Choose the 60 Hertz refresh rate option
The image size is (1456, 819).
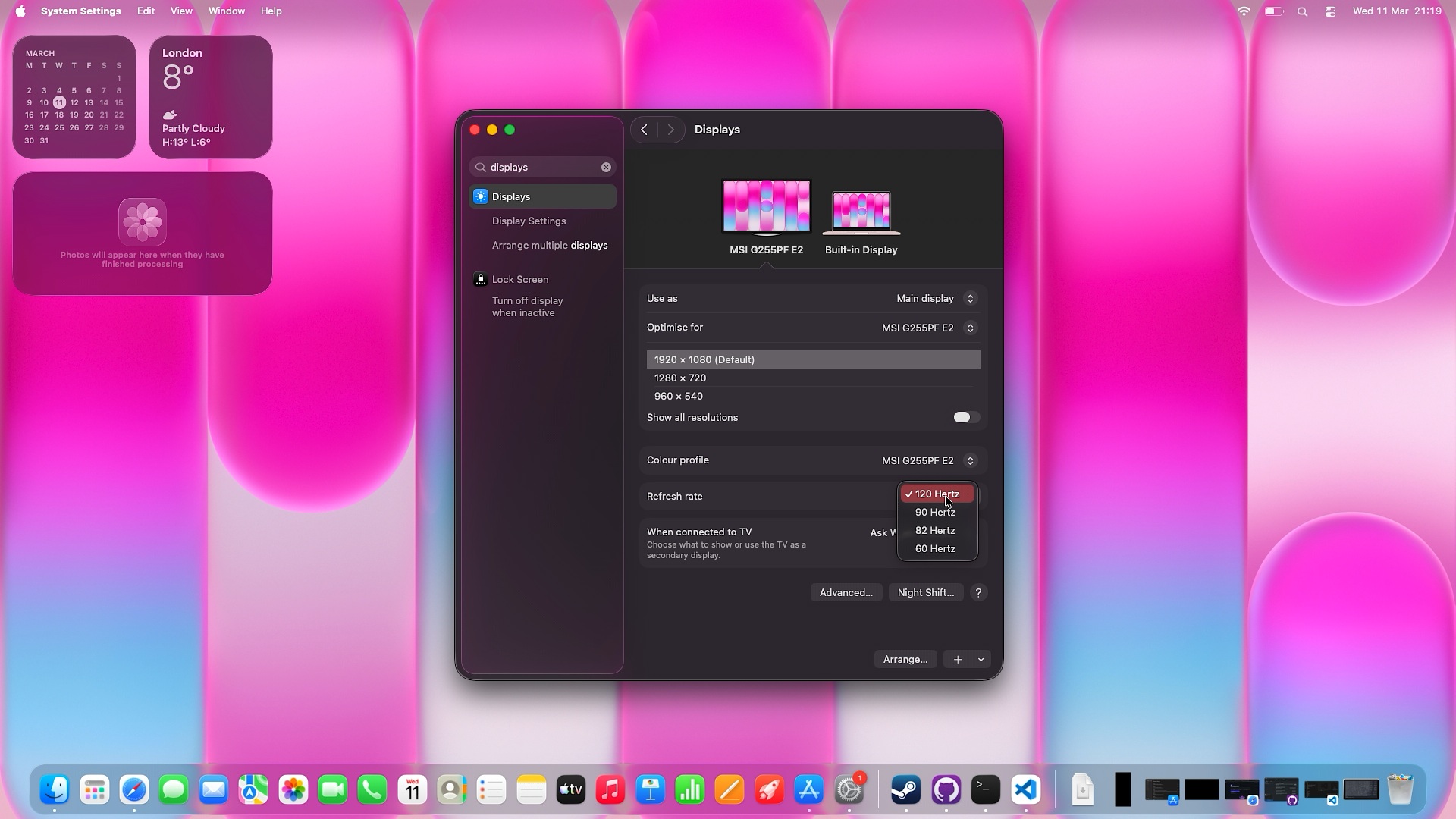[x=934, y=548]
